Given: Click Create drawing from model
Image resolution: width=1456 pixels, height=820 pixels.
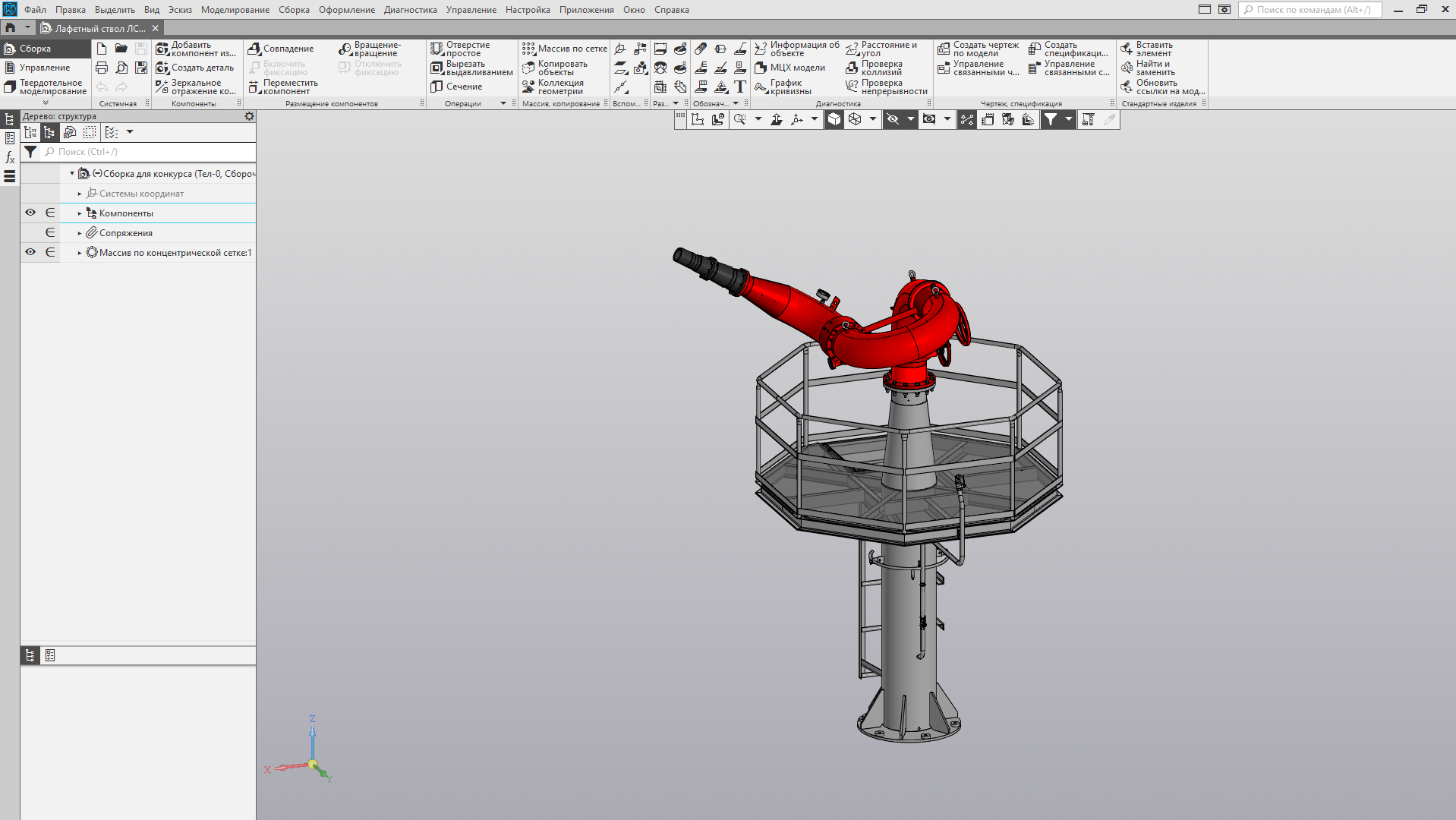Looking at the screenshot, I should point(944,49).
